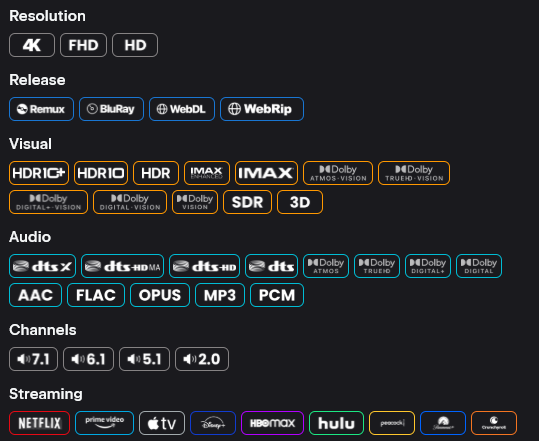Select the WebRip release badge

[x=262, y=109]
